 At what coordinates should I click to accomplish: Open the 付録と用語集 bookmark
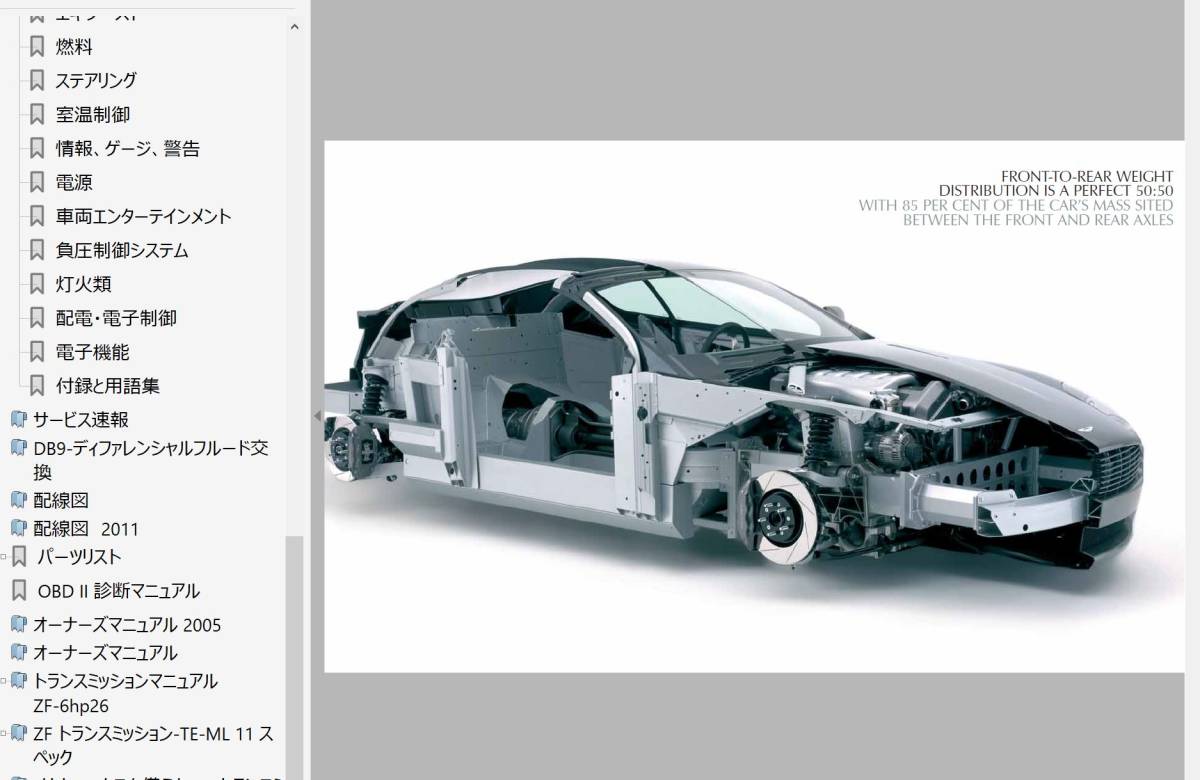tap(108, 385)
